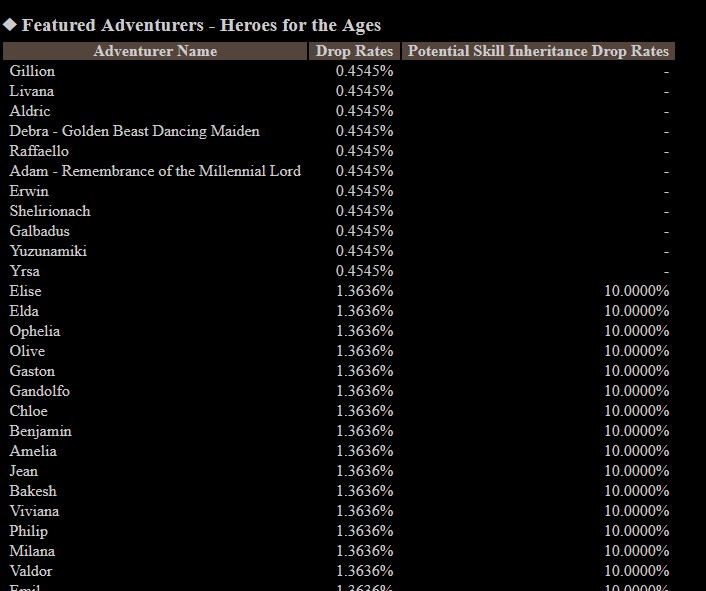
Task: Click the adventurer name Jean
Action: coord(23,471)
